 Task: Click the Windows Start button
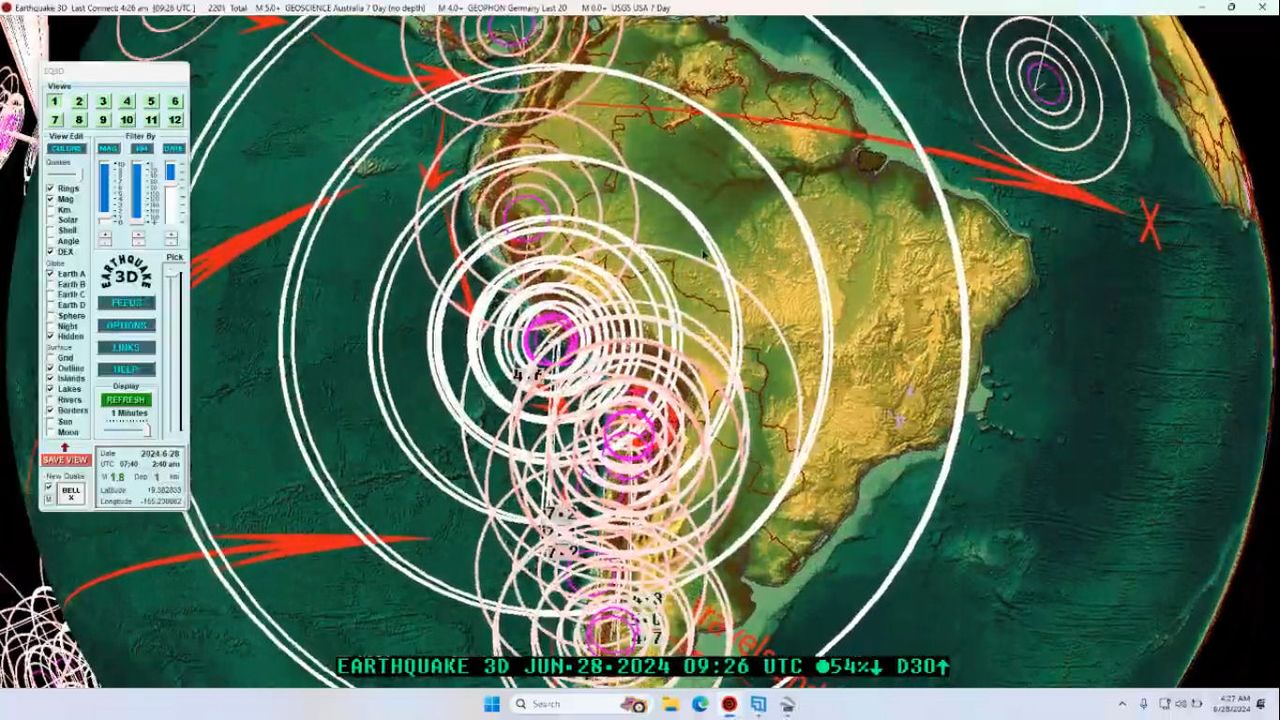tap(492, 704)
